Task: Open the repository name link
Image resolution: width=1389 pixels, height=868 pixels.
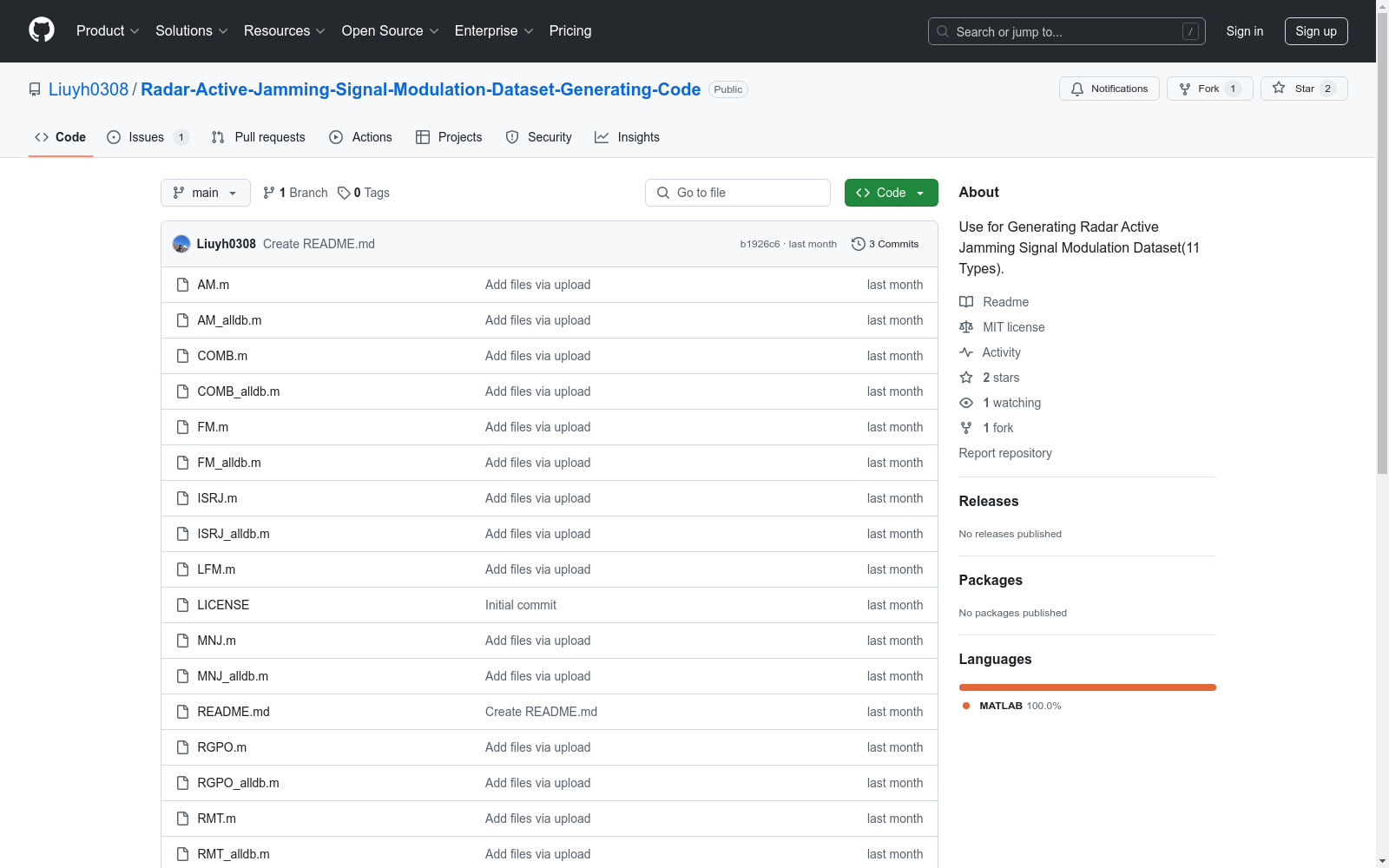Action: click(420, 89)
